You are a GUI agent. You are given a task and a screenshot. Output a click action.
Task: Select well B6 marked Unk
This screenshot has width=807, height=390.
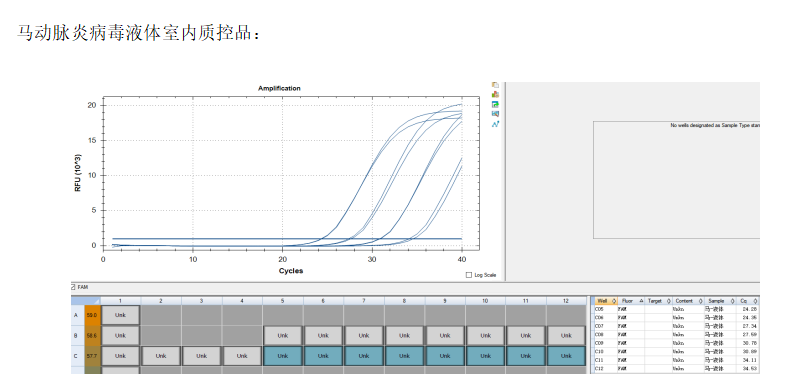(323, 335)
